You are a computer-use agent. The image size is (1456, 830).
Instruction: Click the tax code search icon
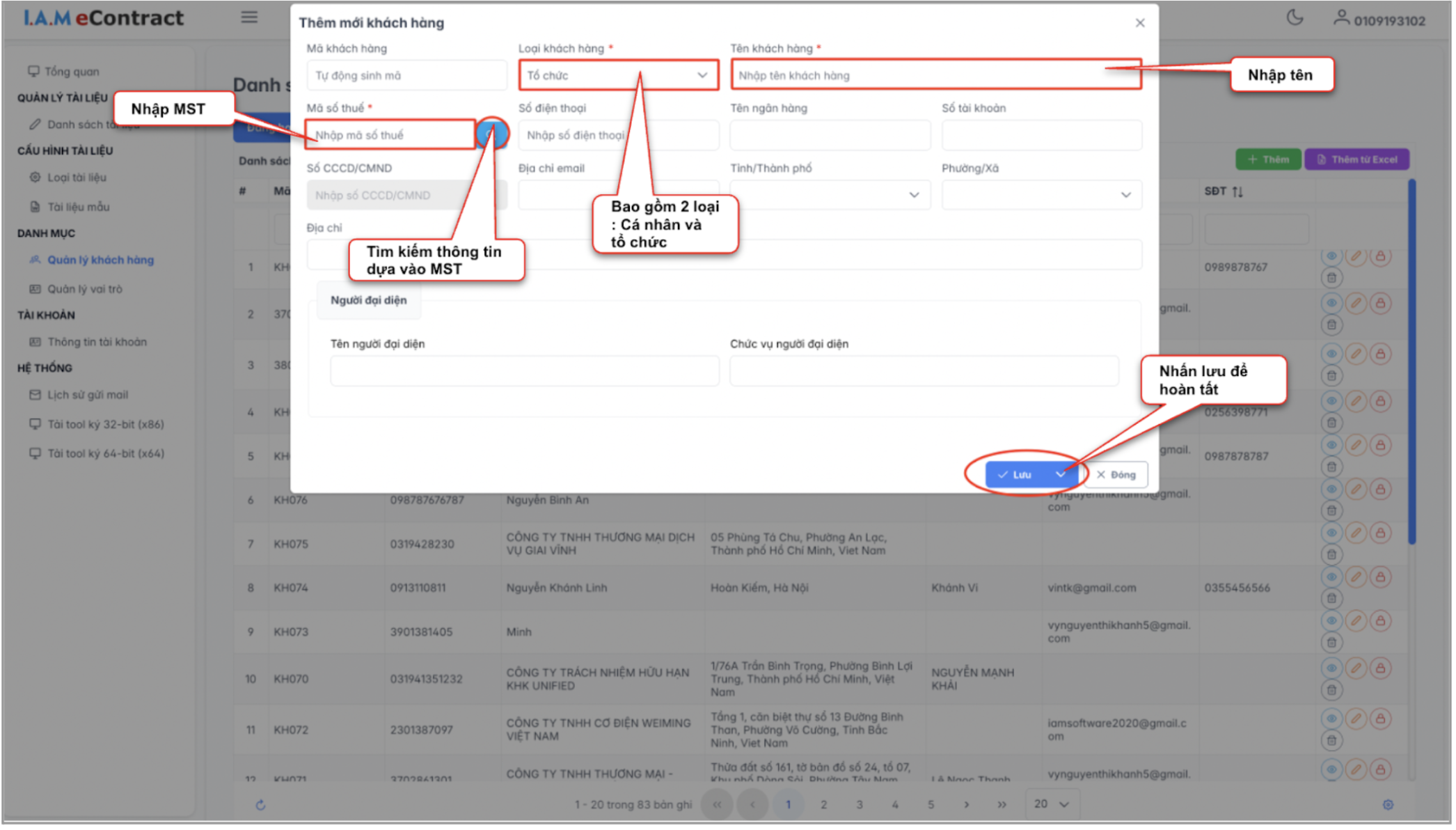click(x=493, y=134)
